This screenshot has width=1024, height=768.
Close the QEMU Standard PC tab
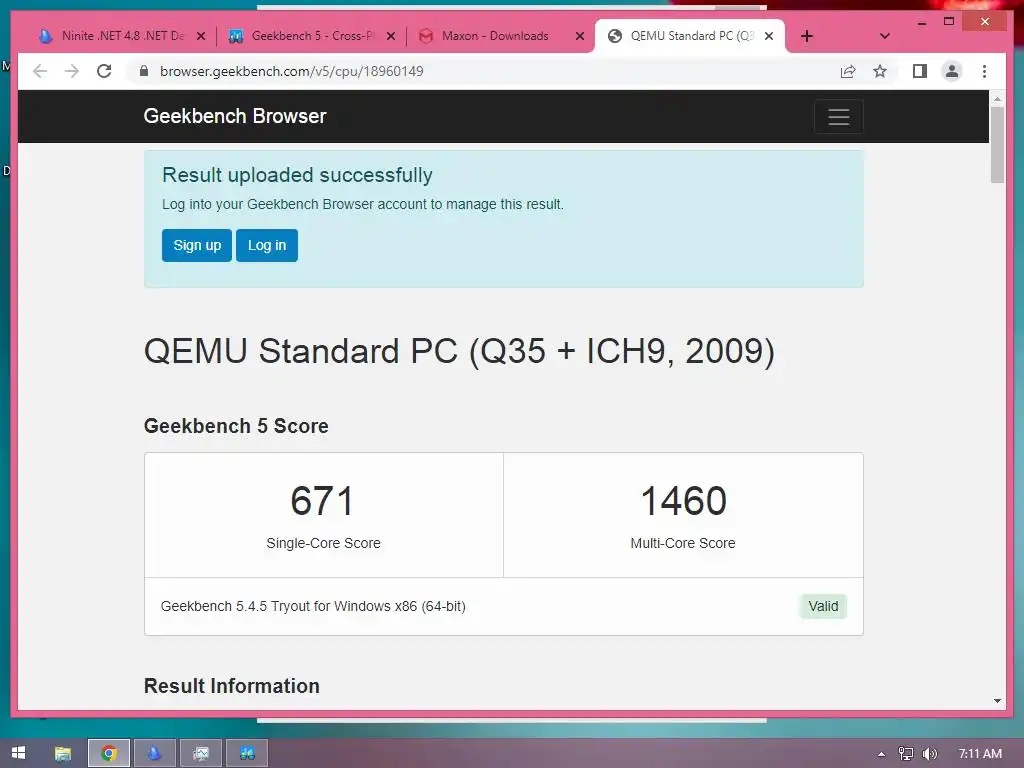769,36
